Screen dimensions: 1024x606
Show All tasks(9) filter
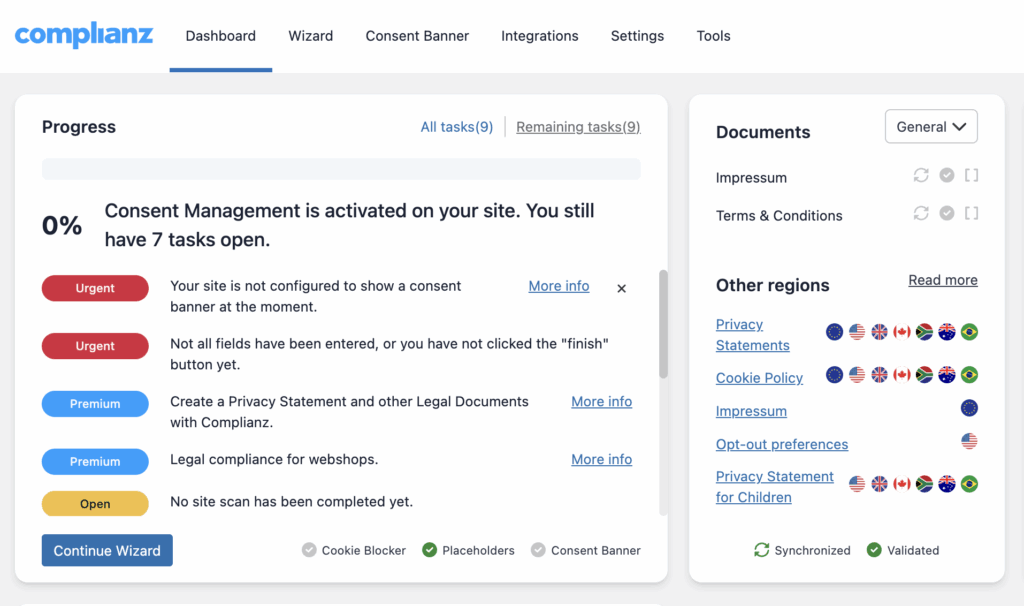click(x=456, y=127)
